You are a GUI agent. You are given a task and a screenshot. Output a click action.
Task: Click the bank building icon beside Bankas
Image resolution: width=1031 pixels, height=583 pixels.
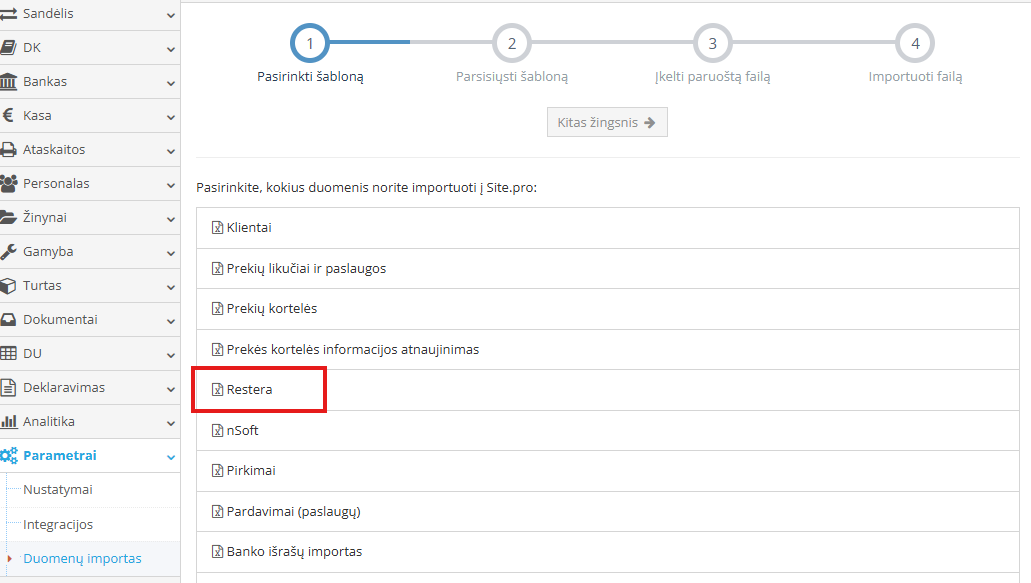coord(9,82)
